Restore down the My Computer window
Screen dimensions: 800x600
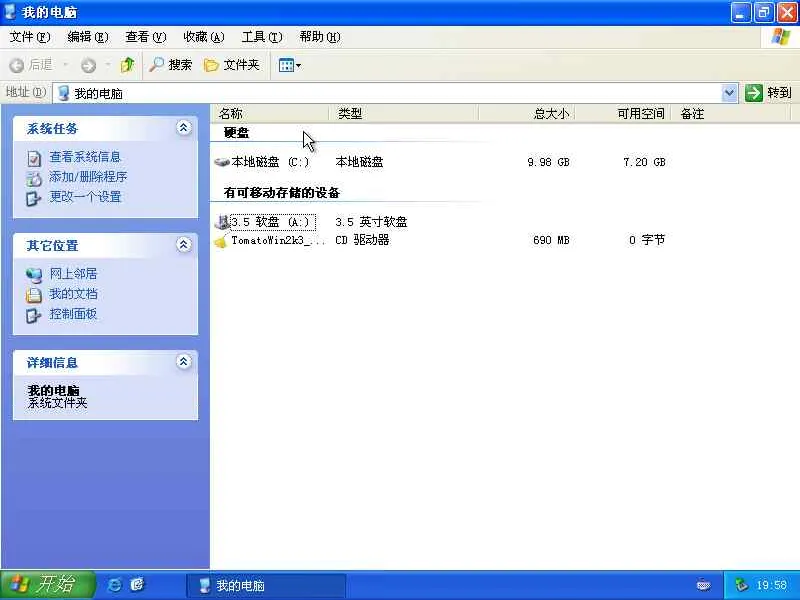764,12
